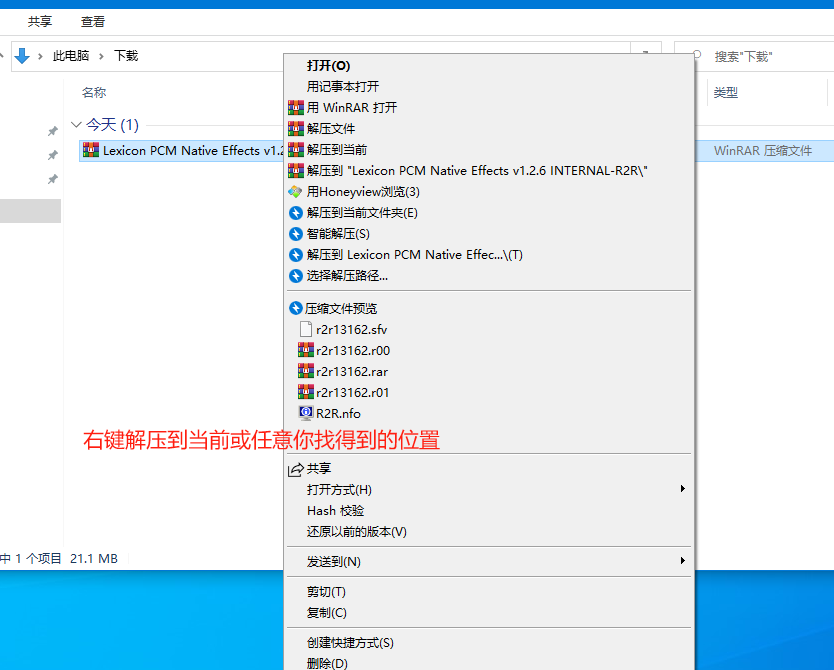Click the Lexicon PCM archive file icon
The height and width of the screenshot is (670, 834).
[x=91, y=150]
